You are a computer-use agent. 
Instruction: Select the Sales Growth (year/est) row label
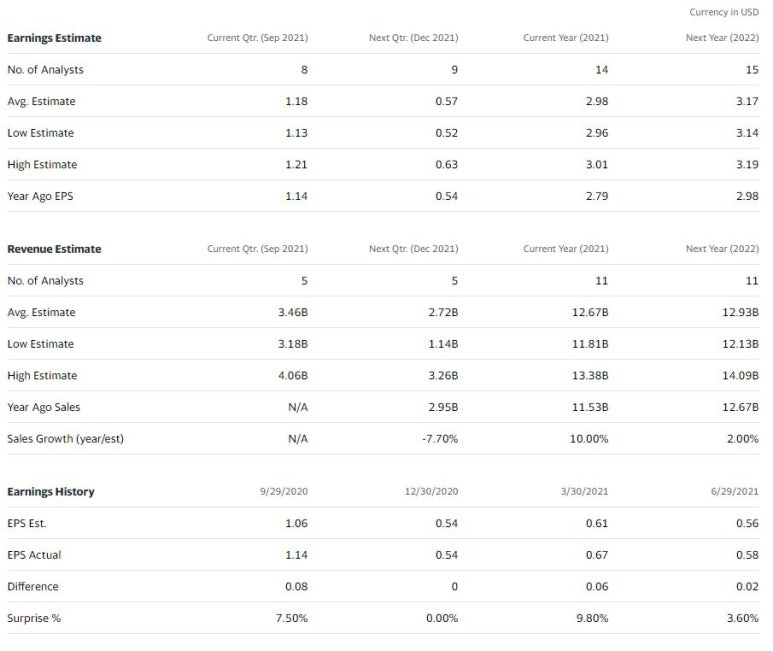coord(66,439)
